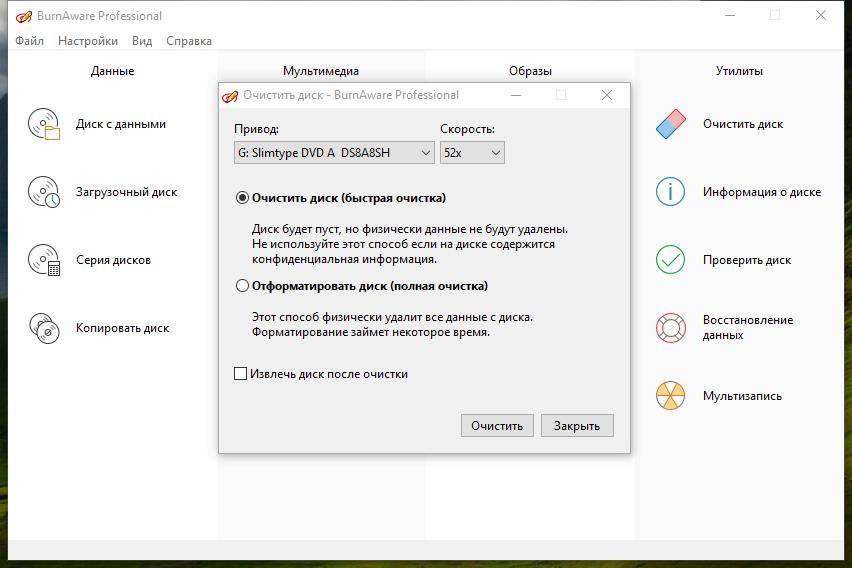Click the Data disc icon
Image resolution: width=852 pixels, height=568 pixels.
(44, 124)
